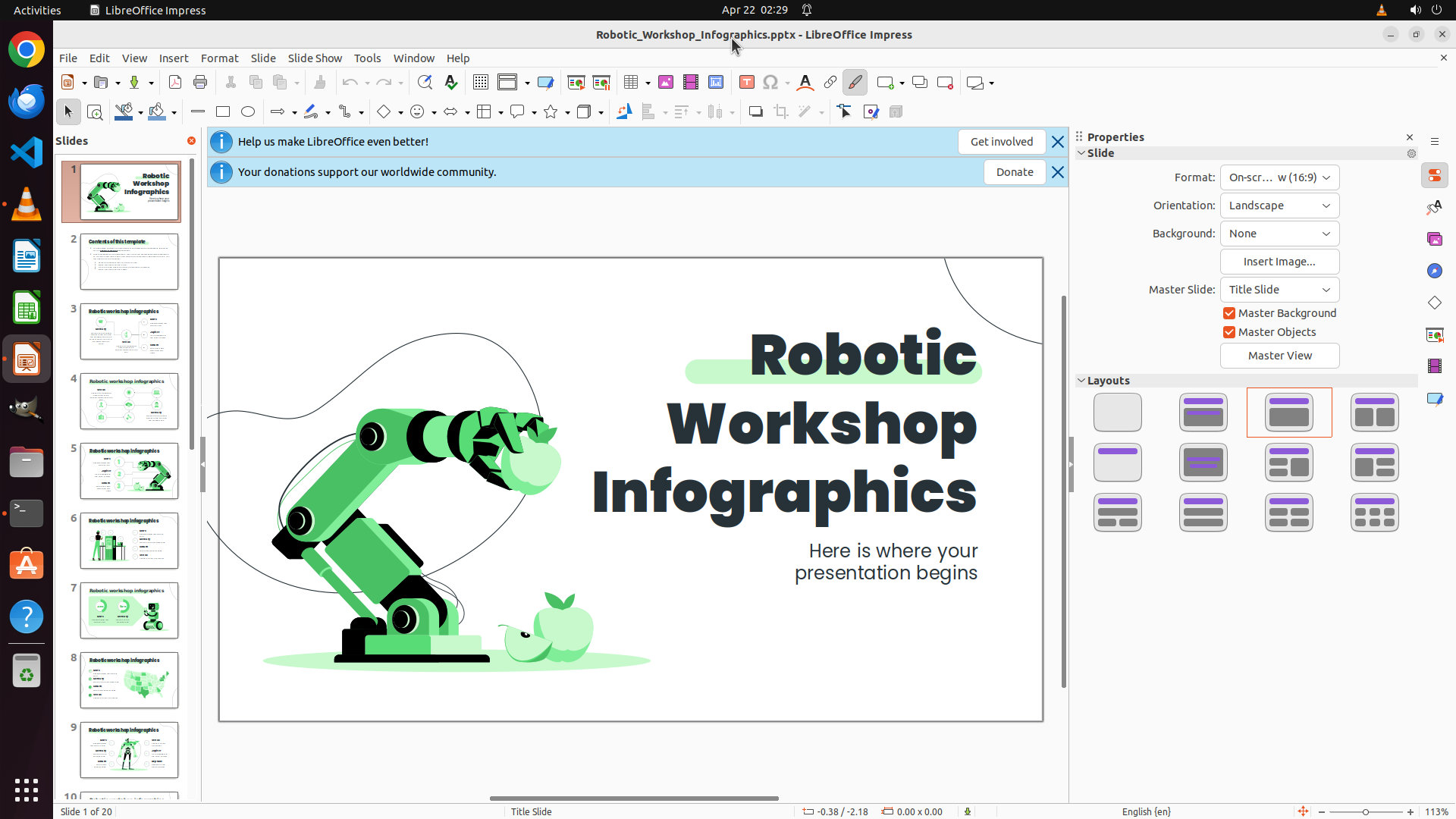Open the Orientation dropdown set to Landscape

1279,206
